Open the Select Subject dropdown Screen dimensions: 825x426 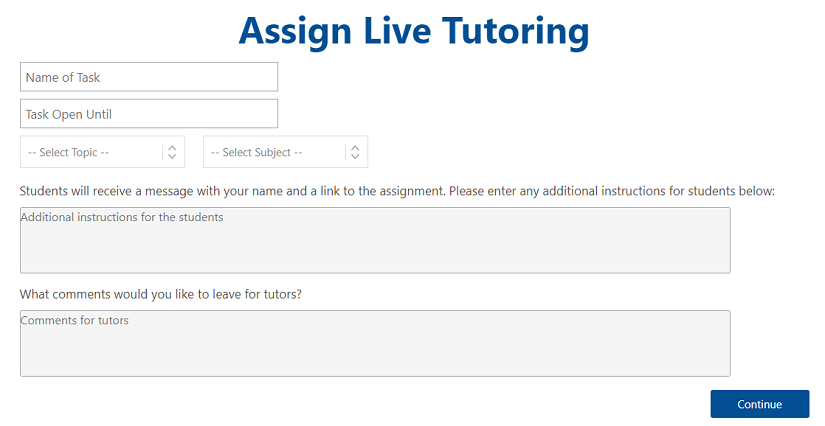point(274,152)
